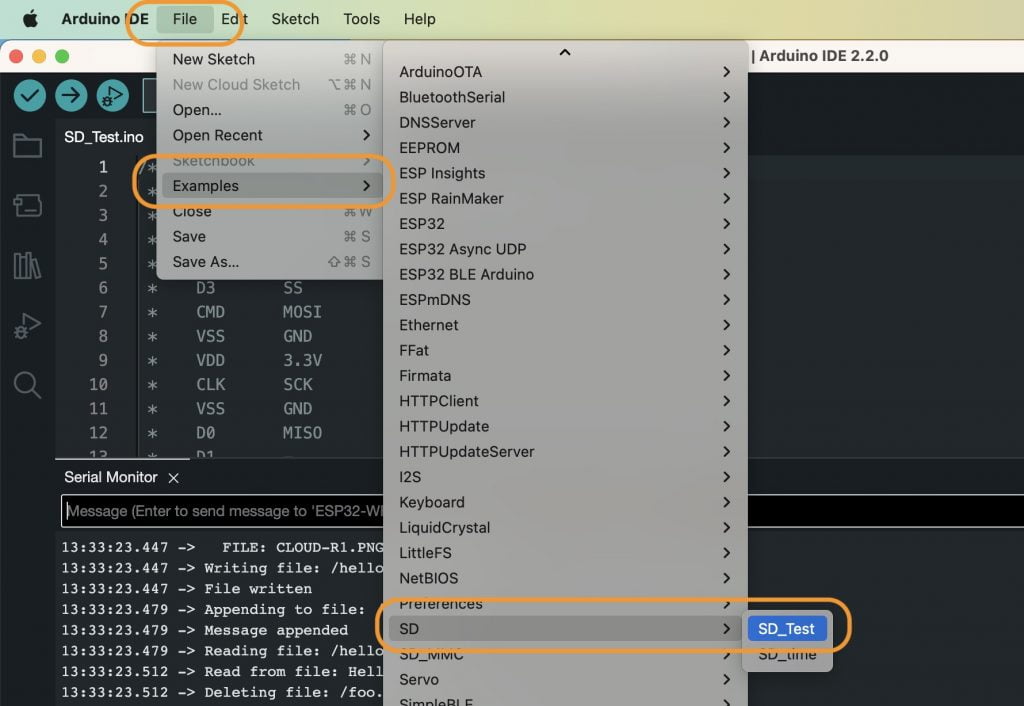Expand DNSServer examples
This screenshot has height=706, width=1024.
click(x=565, y=122)
